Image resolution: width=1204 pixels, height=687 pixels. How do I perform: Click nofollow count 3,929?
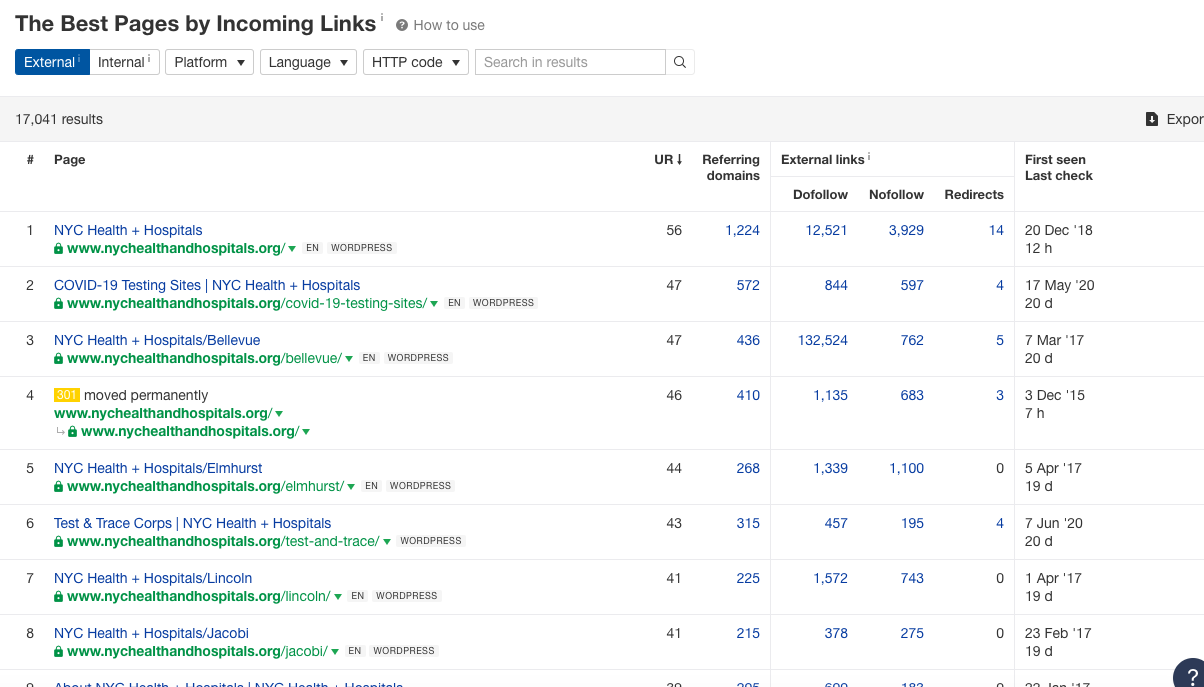(x=906, y=230)
